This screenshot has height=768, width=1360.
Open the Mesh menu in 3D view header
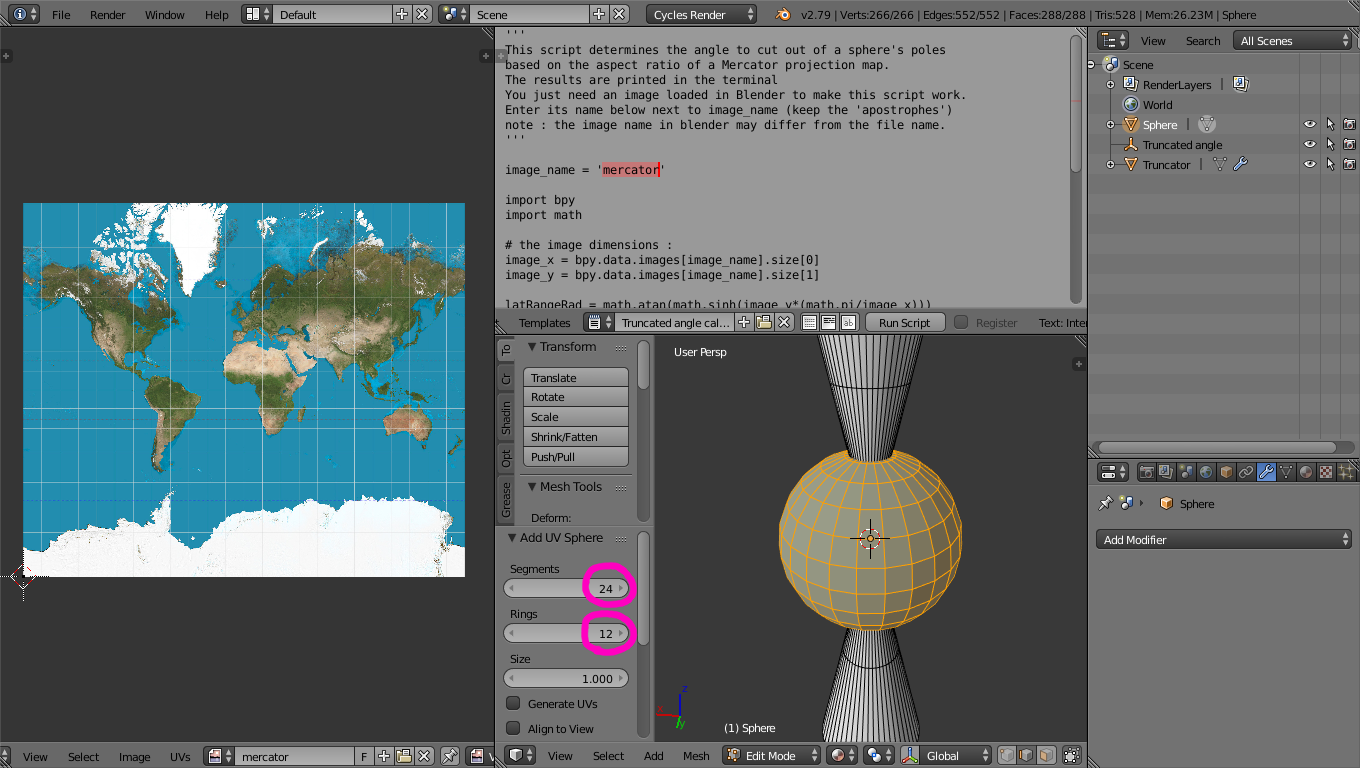coord(696,756)
